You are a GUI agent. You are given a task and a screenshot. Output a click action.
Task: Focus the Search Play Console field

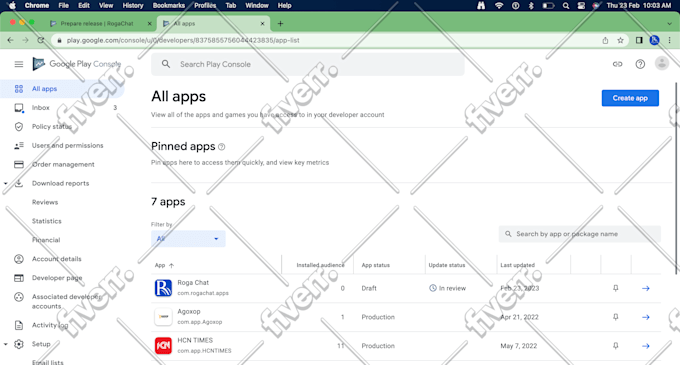[307, 64]
